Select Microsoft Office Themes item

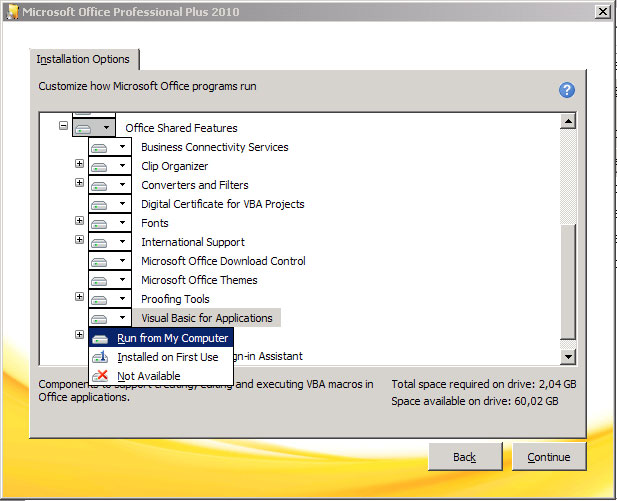[x=199, y=280]
